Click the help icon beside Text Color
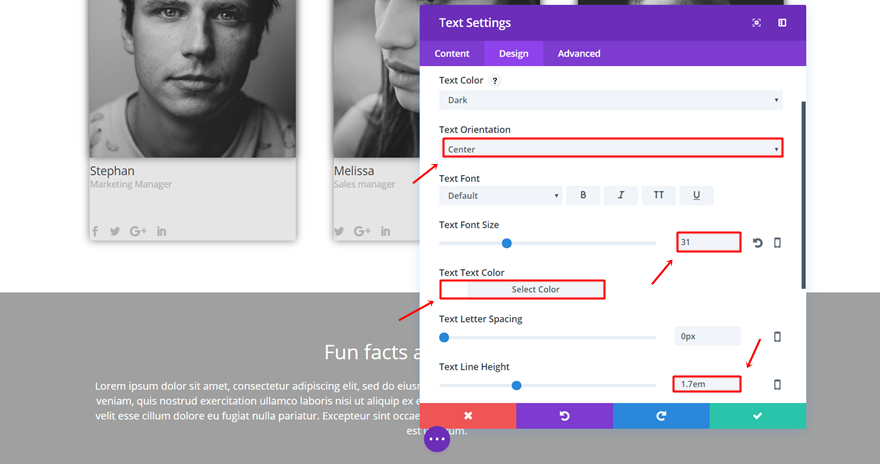 click(494, 81)
